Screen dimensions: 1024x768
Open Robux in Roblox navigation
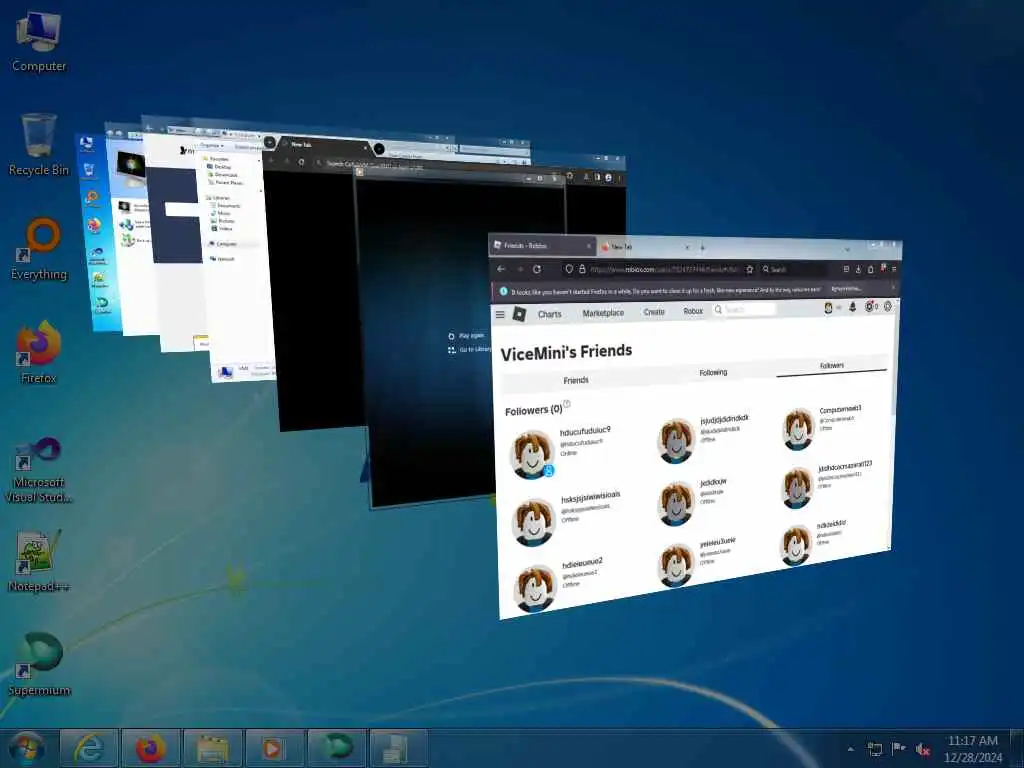(x=693, y=311)
